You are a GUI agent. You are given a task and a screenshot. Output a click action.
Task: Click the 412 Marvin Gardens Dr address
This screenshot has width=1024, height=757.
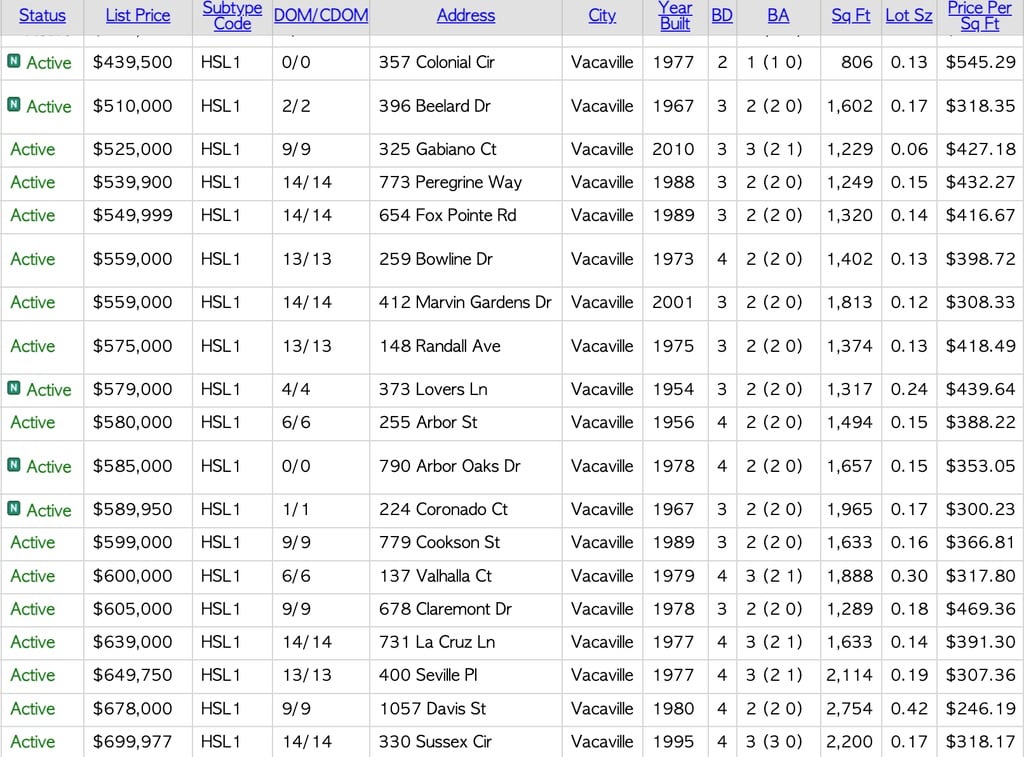[x=465, y=302]
